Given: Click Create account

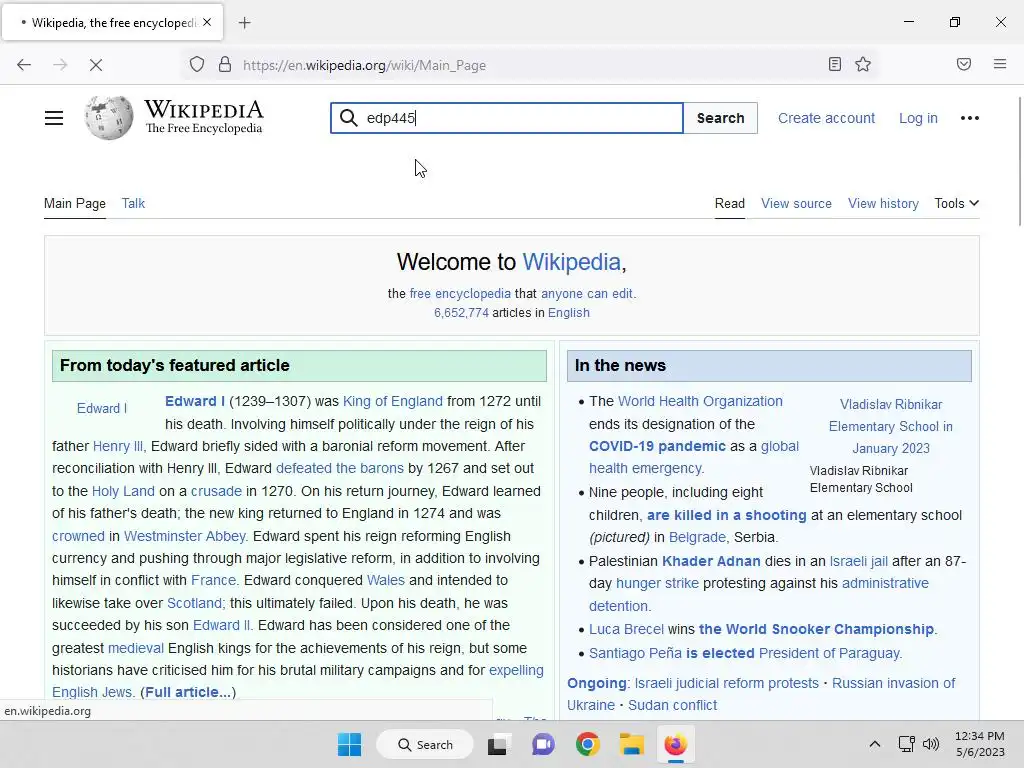Looking at the screenshot, I should click(x=826, y=118).
